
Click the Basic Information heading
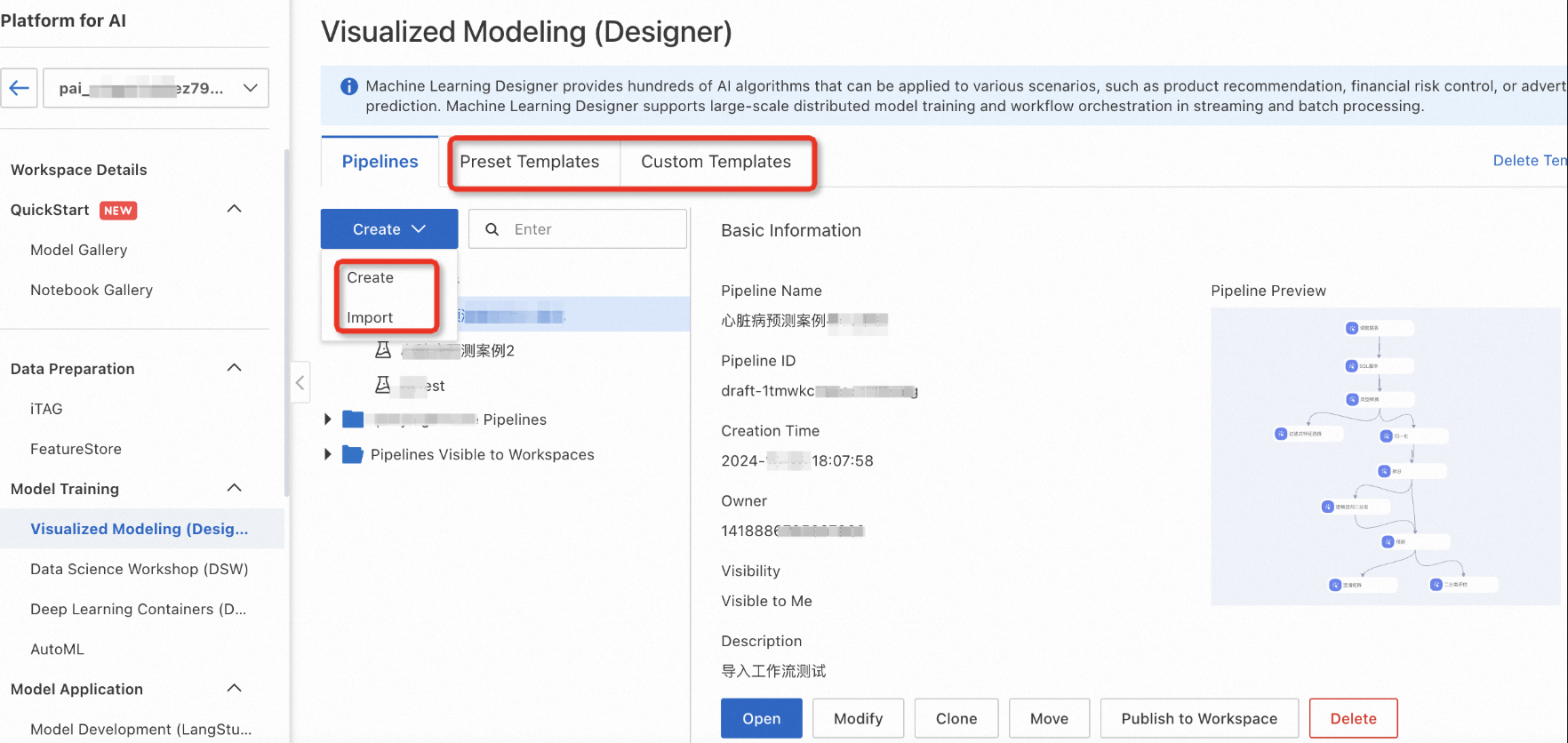[791, 230]
